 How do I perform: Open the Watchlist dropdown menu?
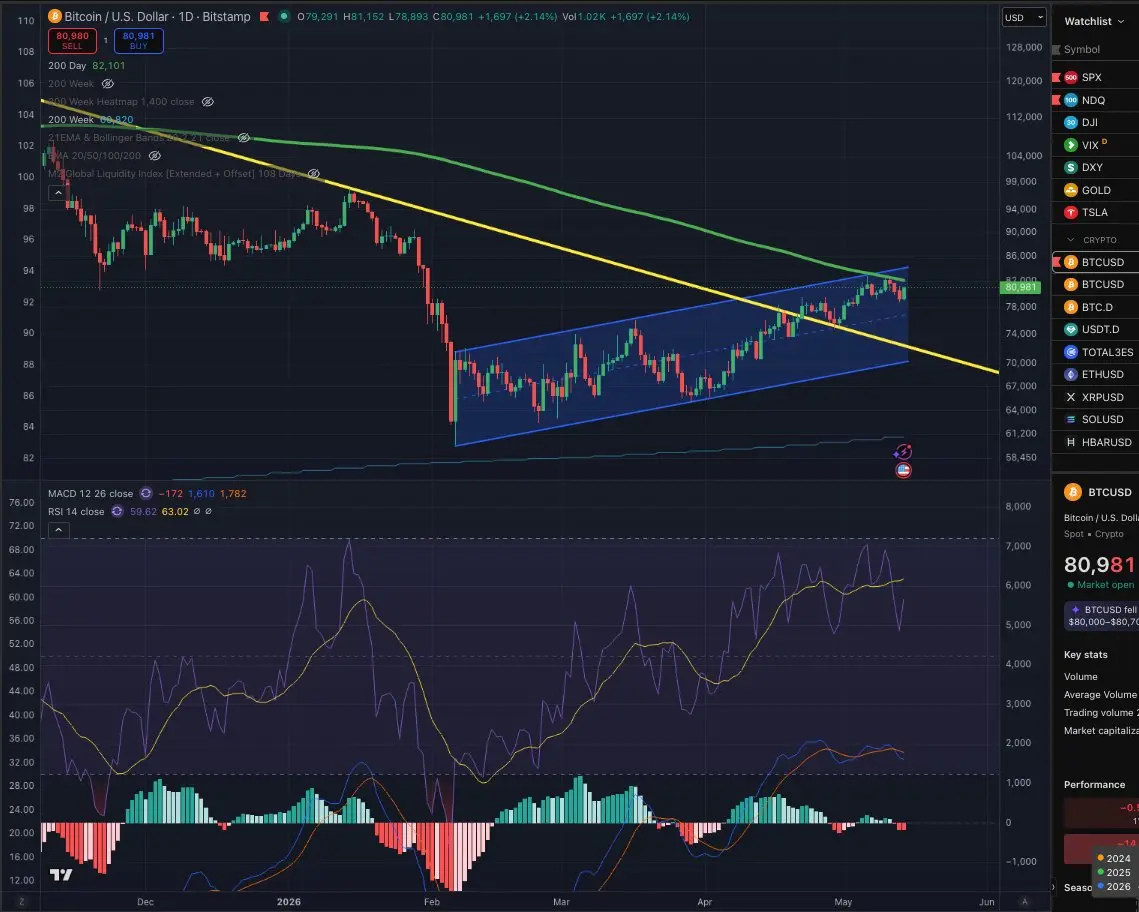1094,21
